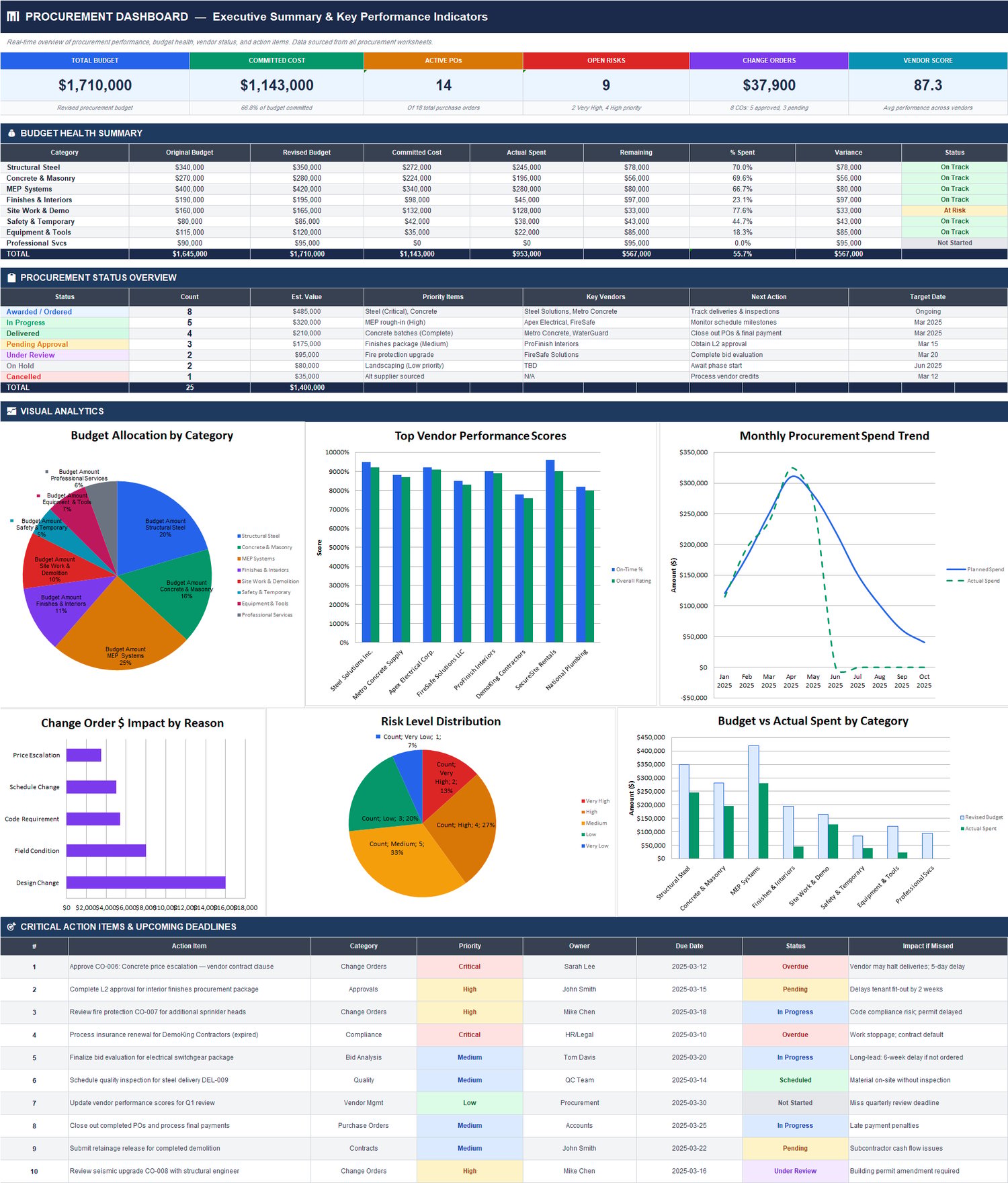Click the Field Condition bar in Change Order chart
This screenshot has height=1183, width=1008.
pos(106,850)
